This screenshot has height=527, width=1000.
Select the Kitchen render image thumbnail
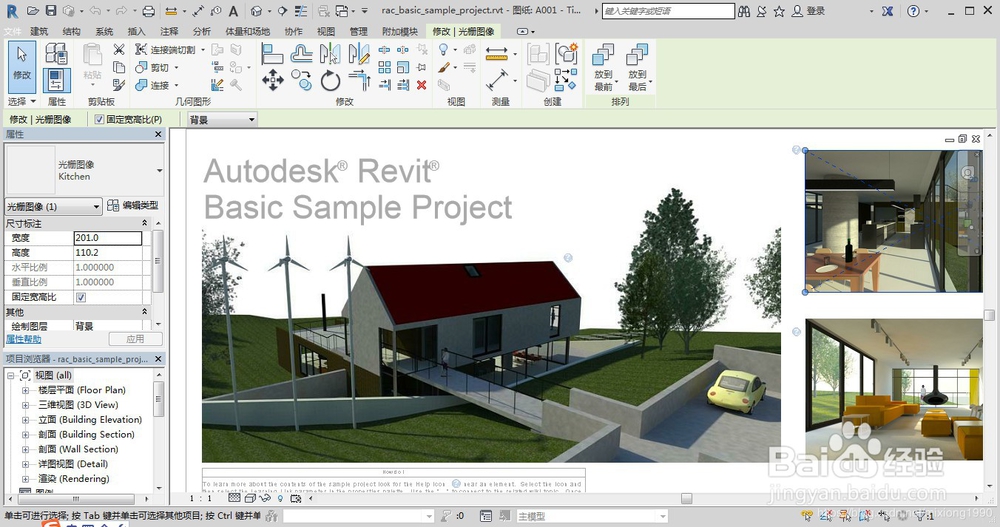tap(893, 221)
